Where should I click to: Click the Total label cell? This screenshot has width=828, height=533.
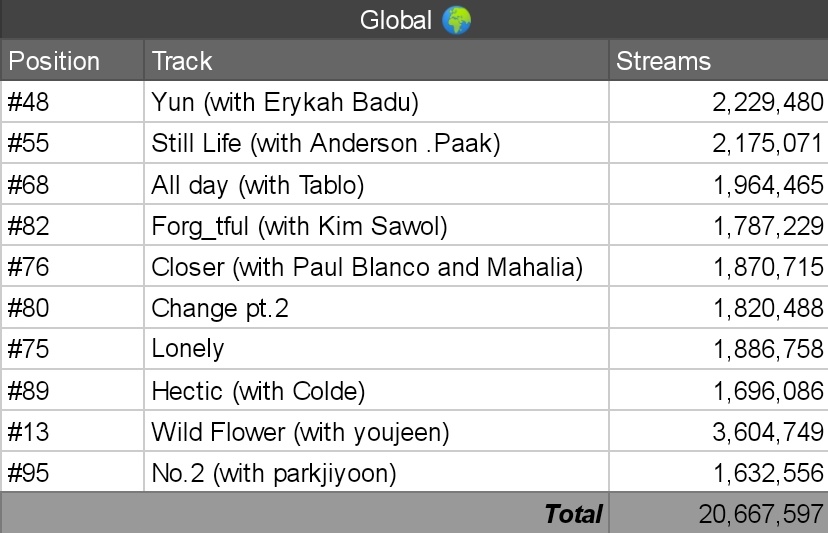(574, 514)
